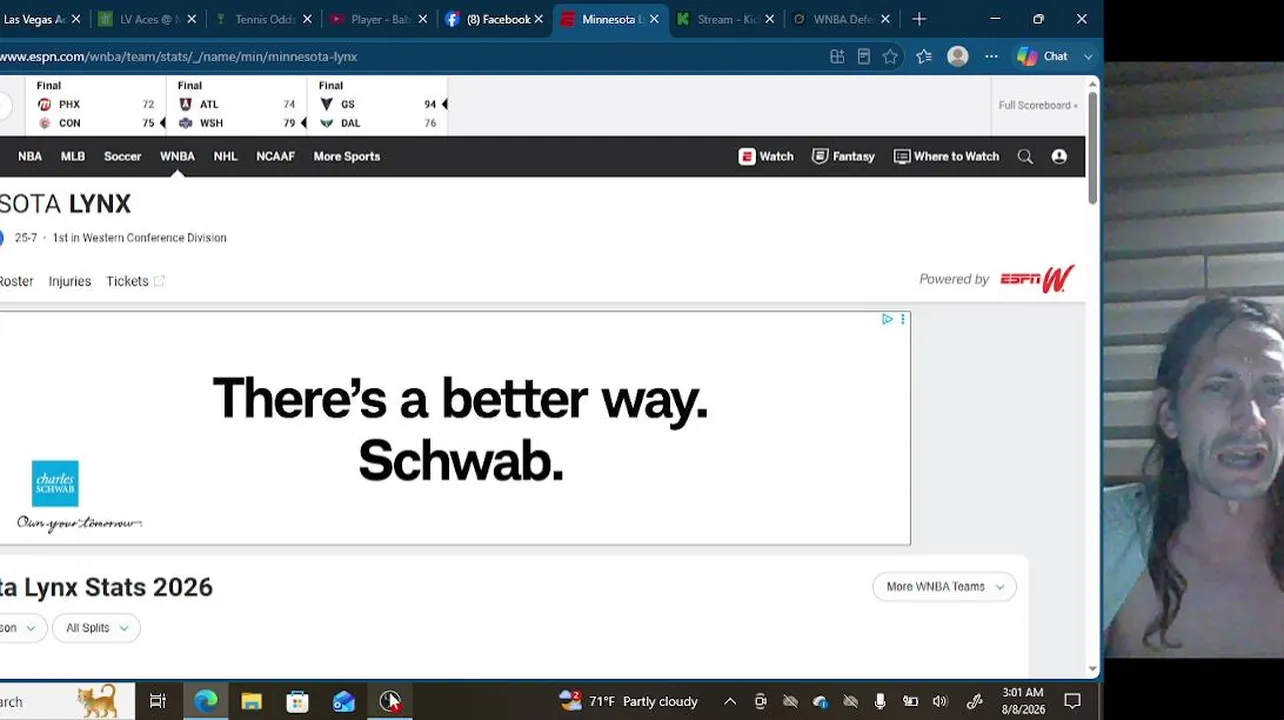
Task: Open Microsoft Store from the taskbar
Action: click(x=297, y=701)
